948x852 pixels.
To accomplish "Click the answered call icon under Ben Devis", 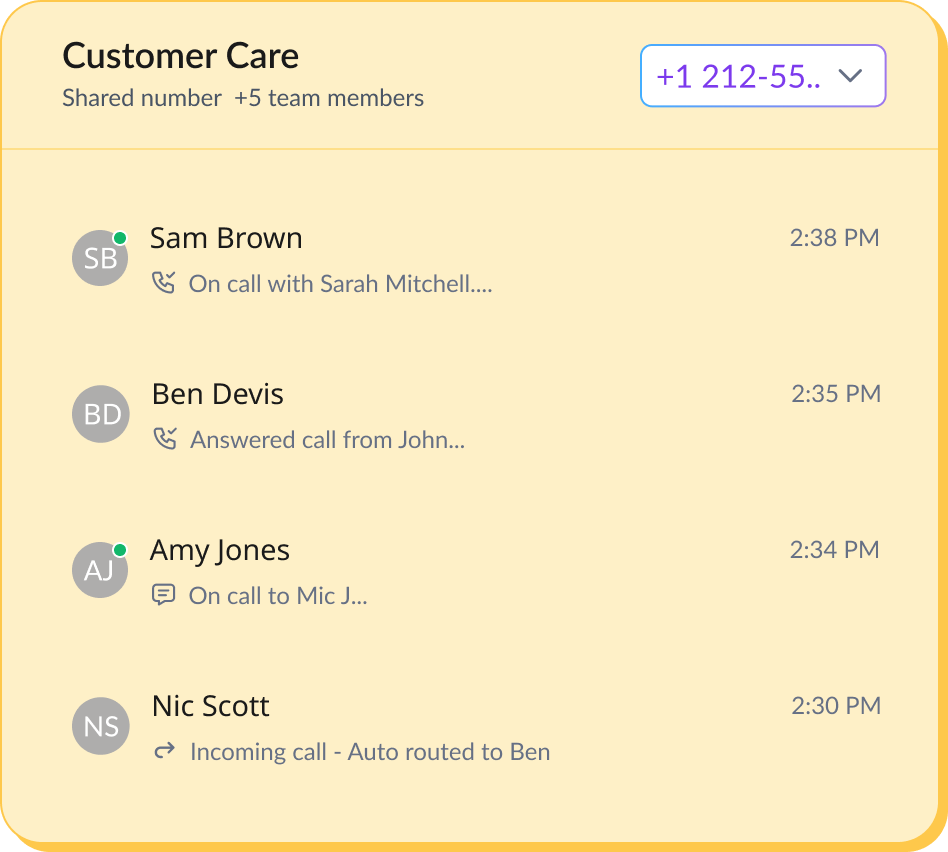I will point(165,439).
